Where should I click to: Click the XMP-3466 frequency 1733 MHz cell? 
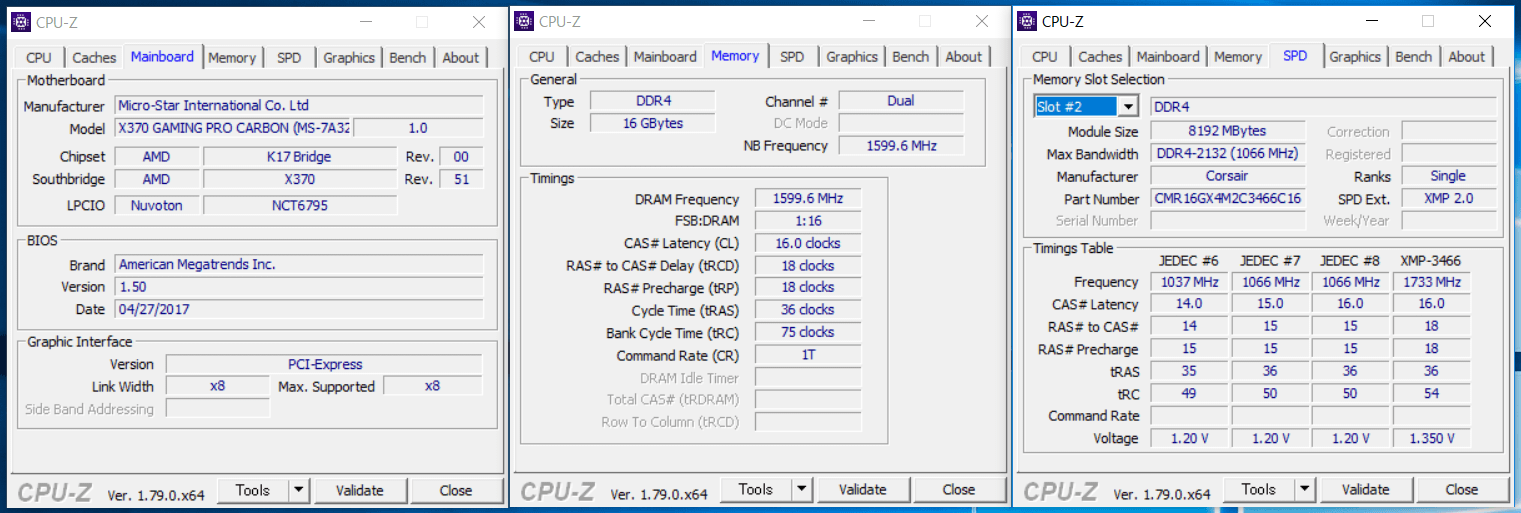click(x=1431, y=282)
